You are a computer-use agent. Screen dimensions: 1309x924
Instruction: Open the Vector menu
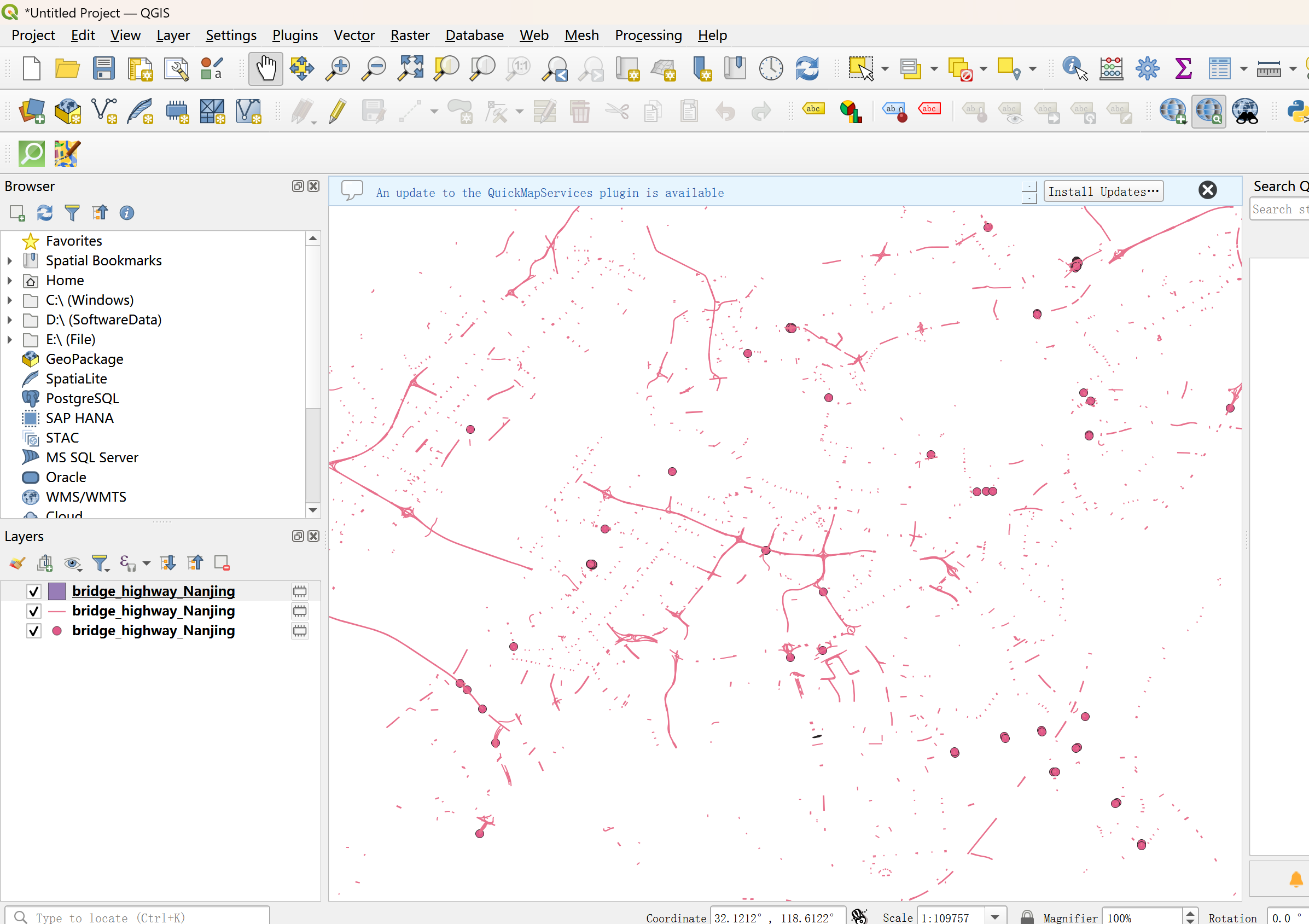pyautogui.click(x=353, y=36)
